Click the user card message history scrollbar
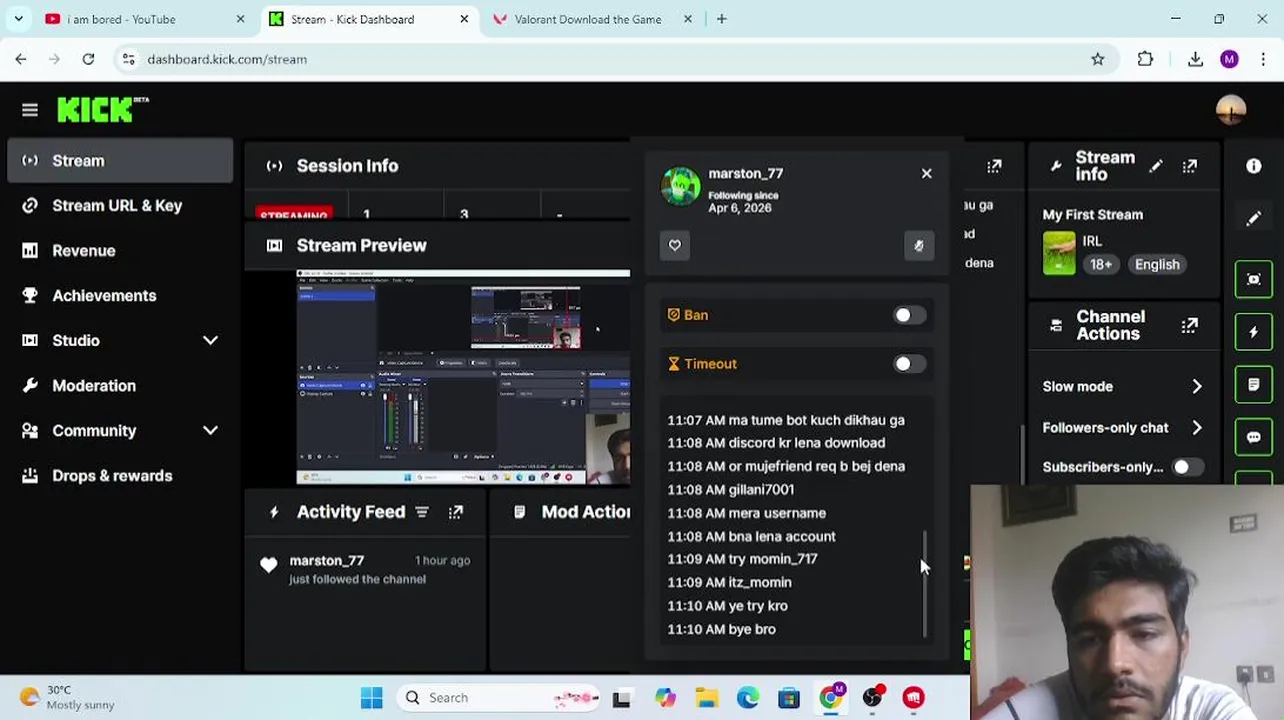The height and width of the screenshot is (720, 1284). (x=925, y=584)
